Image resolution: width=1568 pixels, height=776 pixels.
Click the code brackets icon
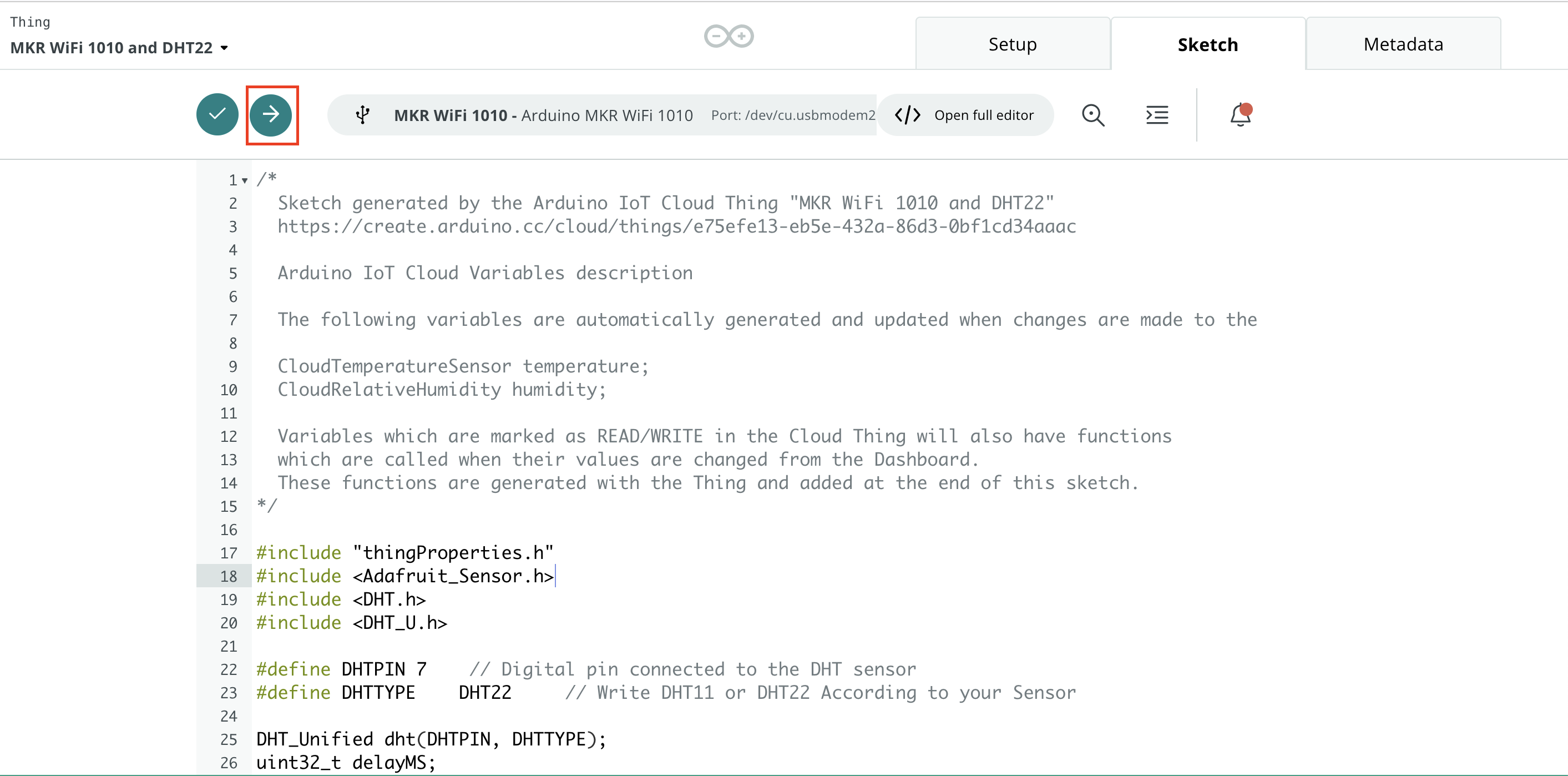tap(907, 114)
